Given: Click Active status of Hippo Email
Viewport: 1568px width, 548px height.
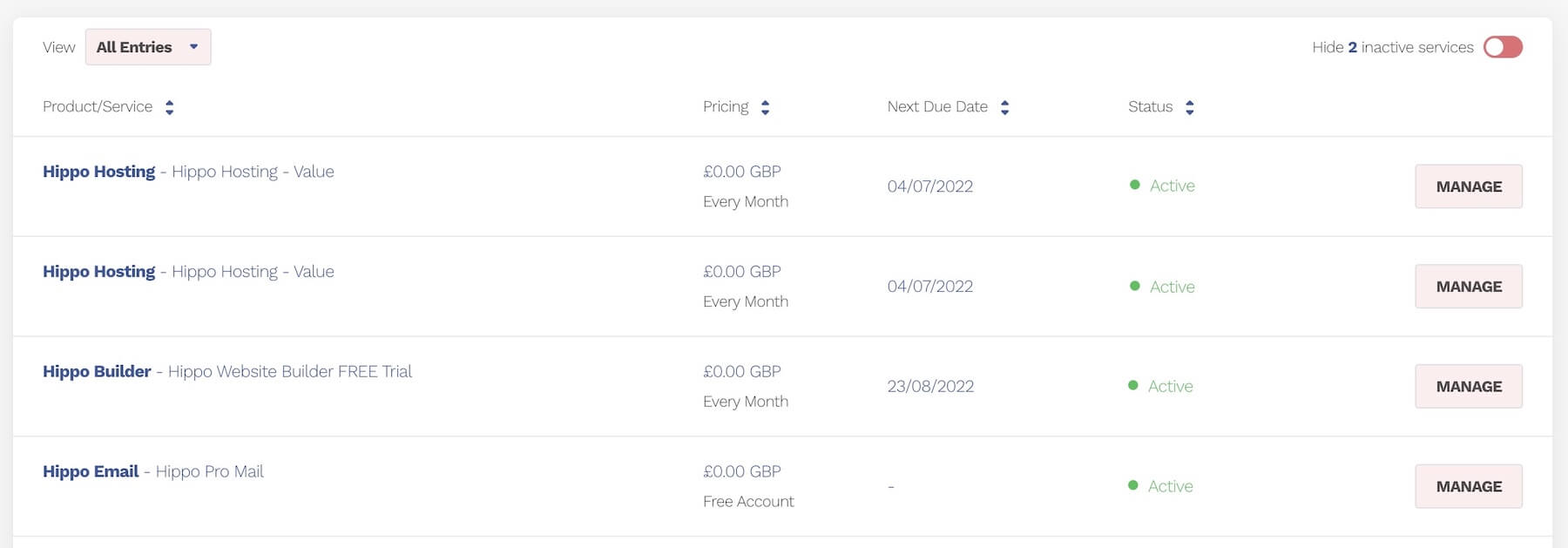Looking at the screenshot, I should [x=1170, y=486].
